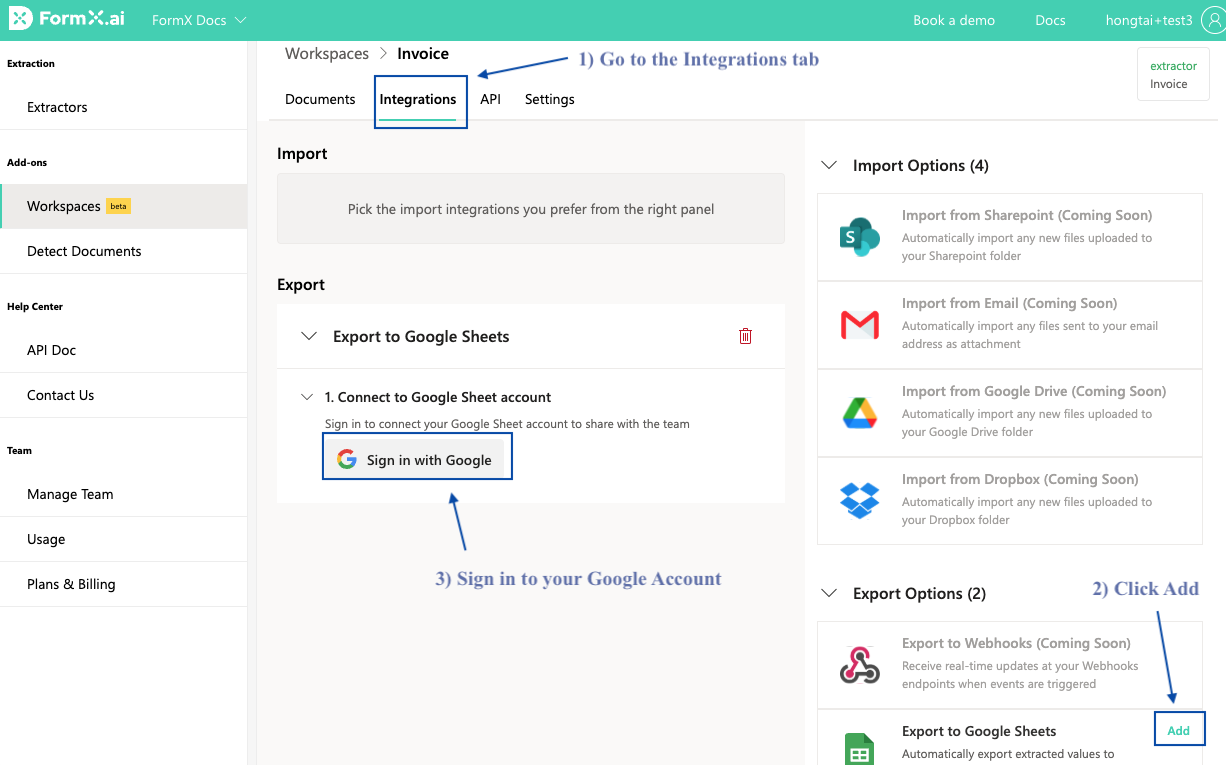Click the import integrations placeholder message
The image size is (1226, 765).
(x=531, y=209)
